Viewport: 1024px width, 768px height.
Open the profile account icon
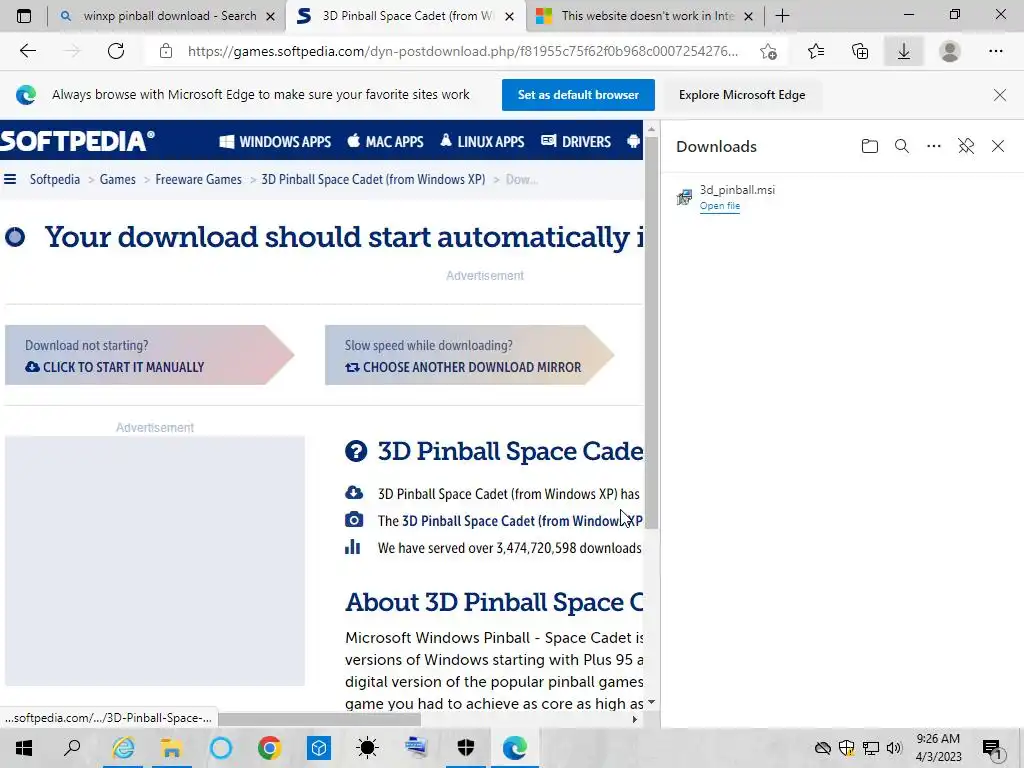tap(950, 51)
